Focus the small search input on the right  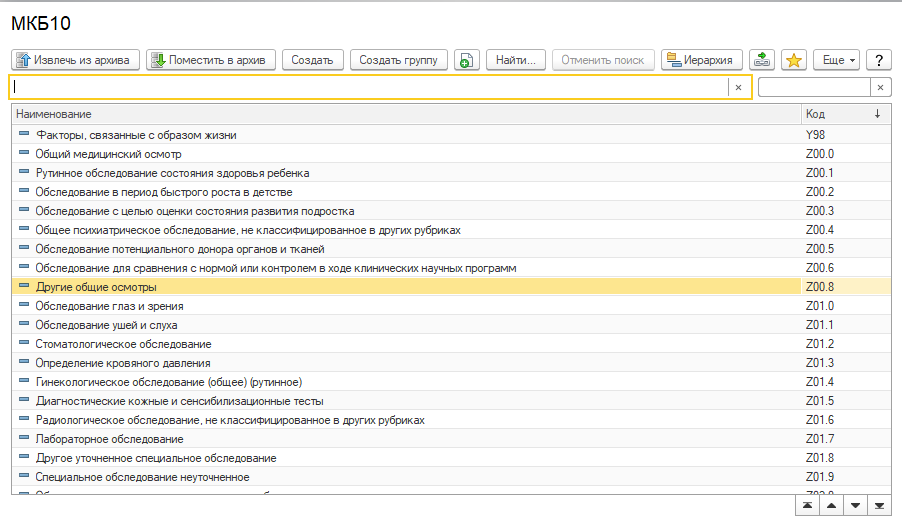pyautogui.click(x=813, y=88)
